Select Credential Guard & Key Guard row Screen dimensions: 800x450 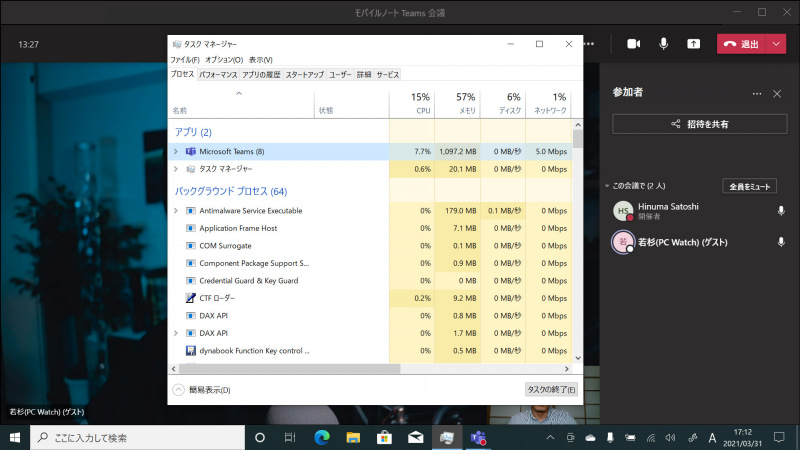(370, 281)
